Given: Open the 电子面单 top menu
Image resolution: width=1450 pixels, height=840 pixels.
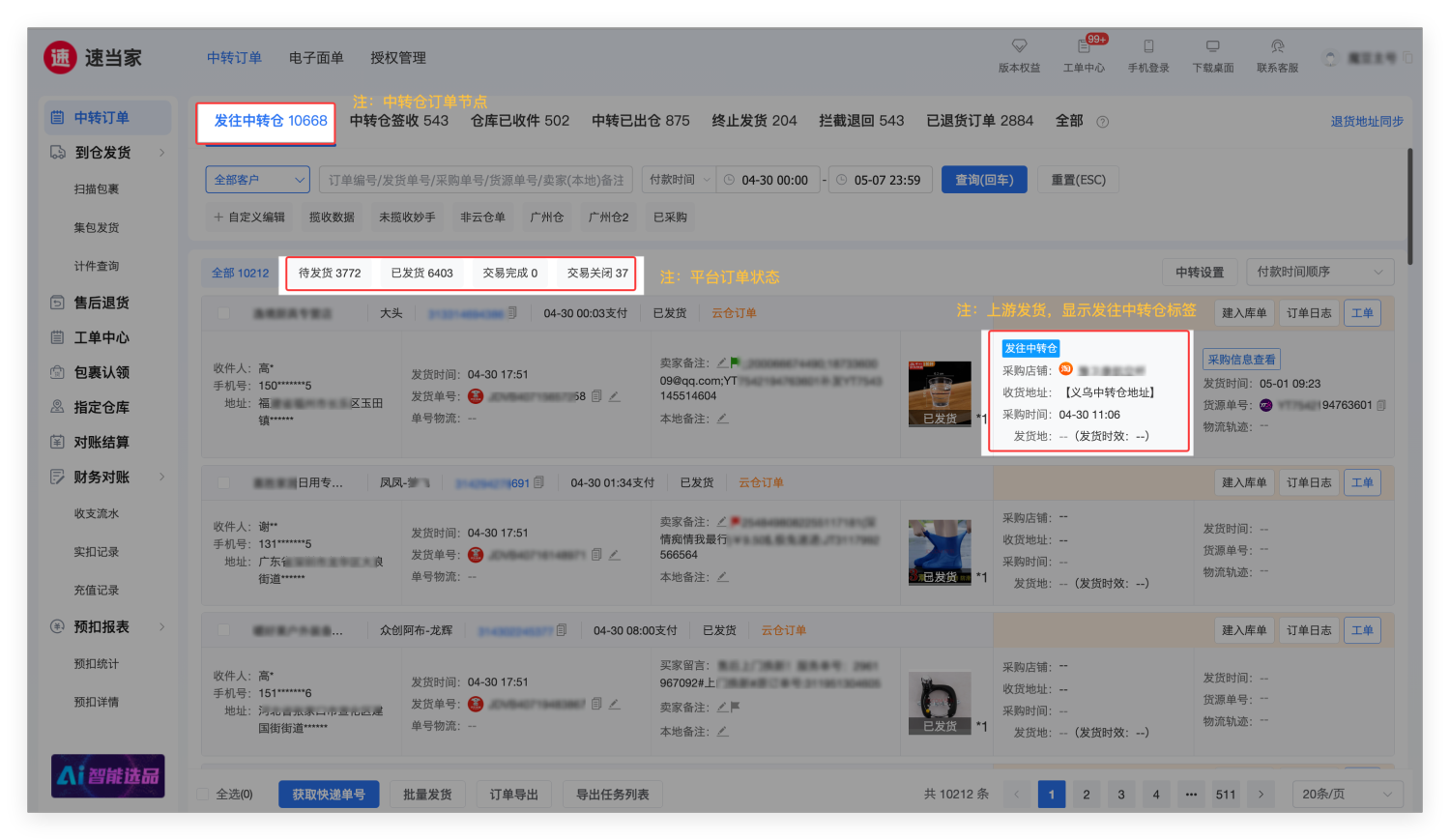Looking at the screenshot, I should click(x=316, y=58).
